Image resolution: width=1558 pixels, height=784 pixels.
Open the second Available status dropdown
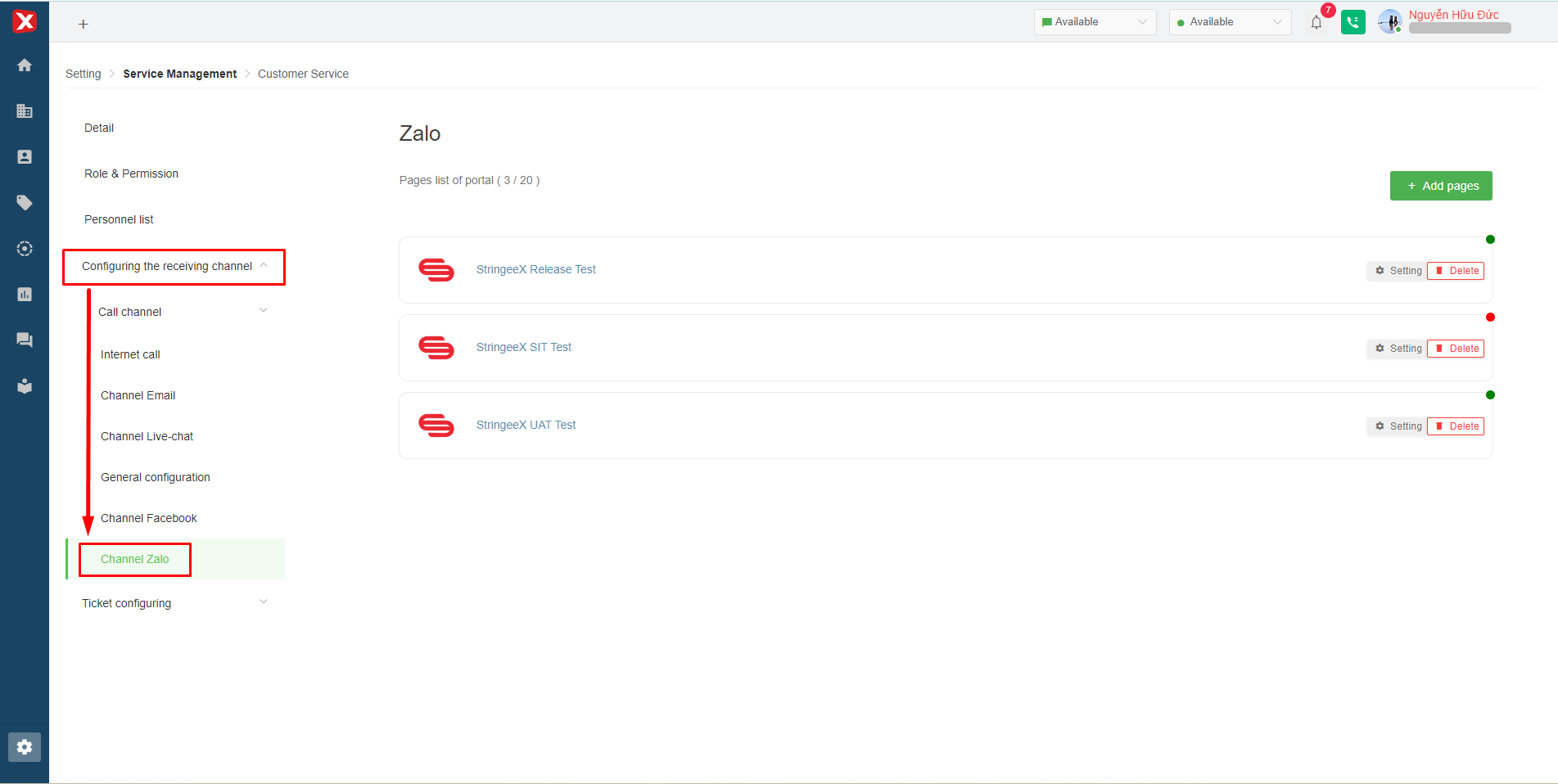pyautogui.click(x=1230, y=22)
